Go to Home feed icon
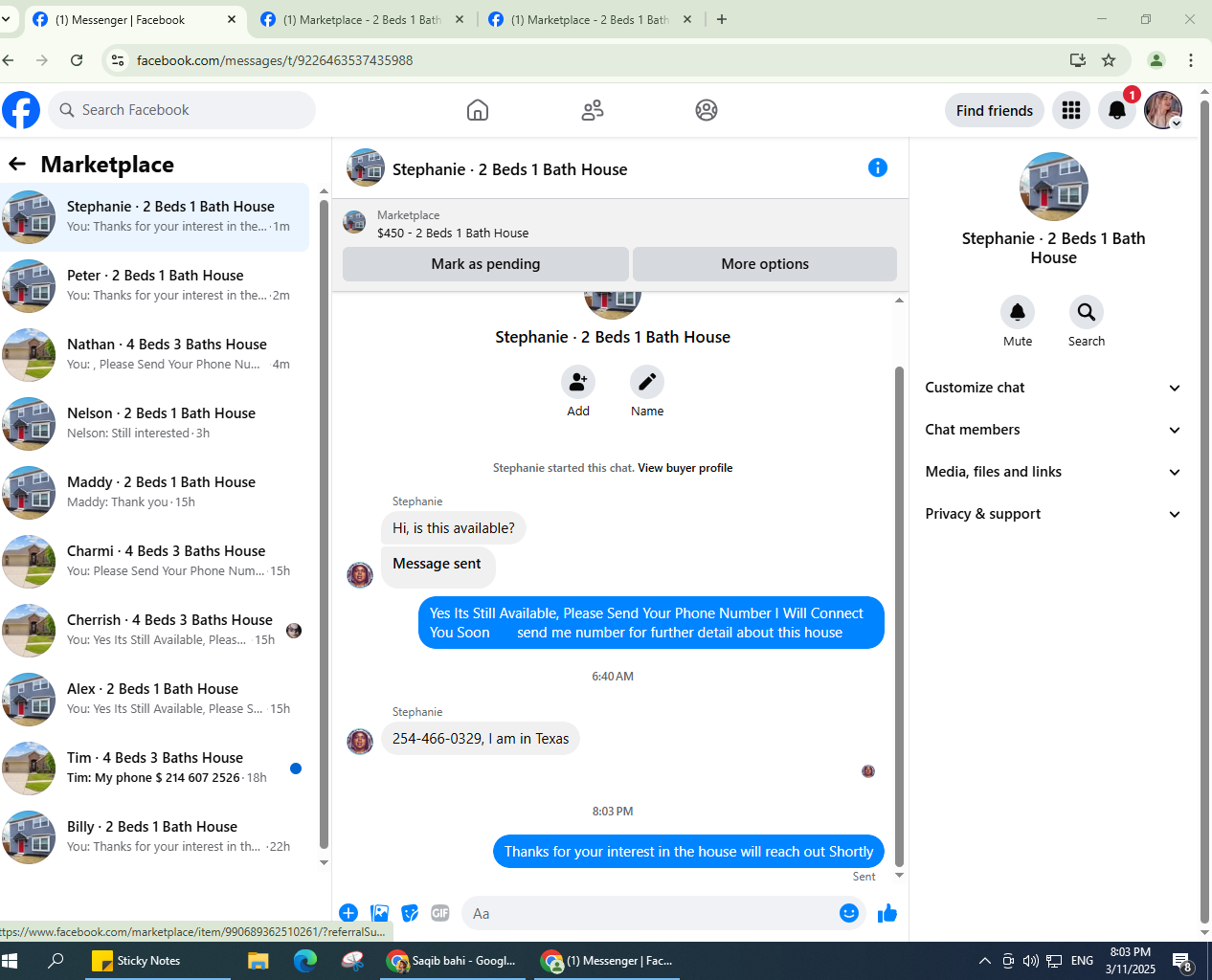The width and height of the screenshot is (1212, 980). tap(478, 110)
